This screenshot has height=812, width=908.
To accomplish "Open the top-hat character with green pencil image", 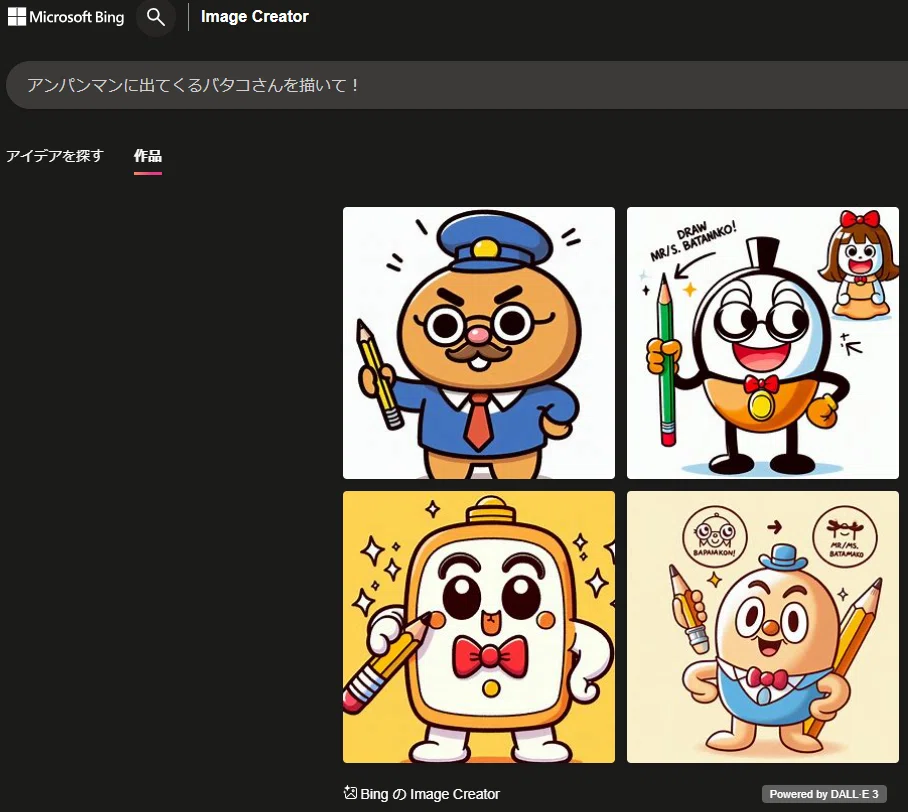I will pyautogui.click(x=763, y=343).
